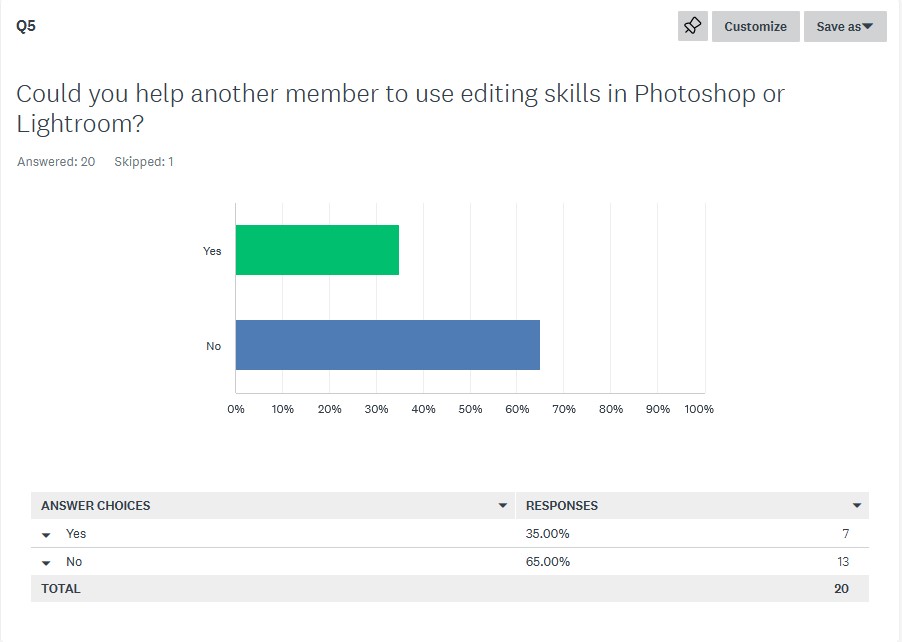
Task: Click the blue No bar
Action: coord(388,345)
